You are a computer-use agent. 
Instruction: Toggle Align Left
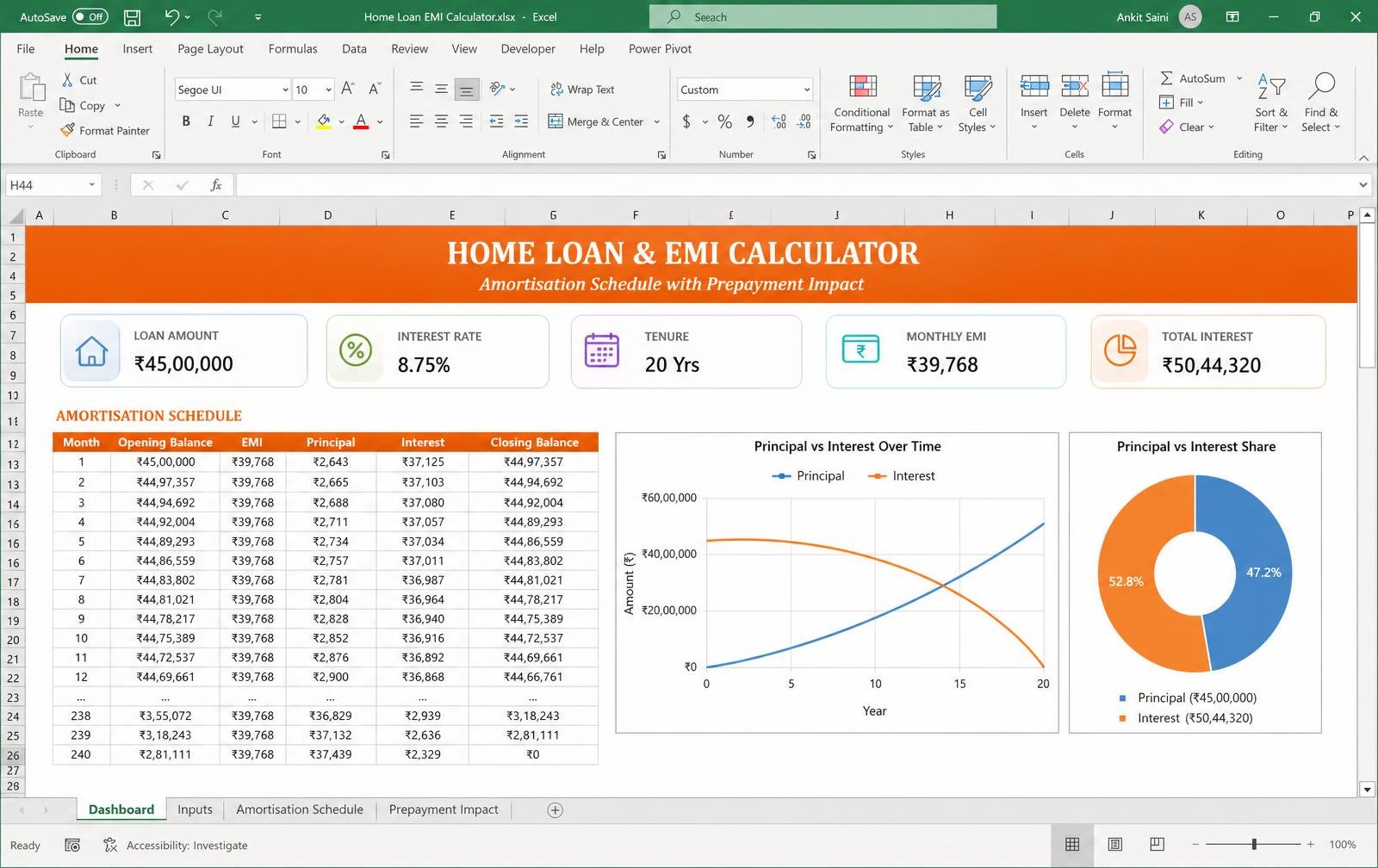(416, 121)
